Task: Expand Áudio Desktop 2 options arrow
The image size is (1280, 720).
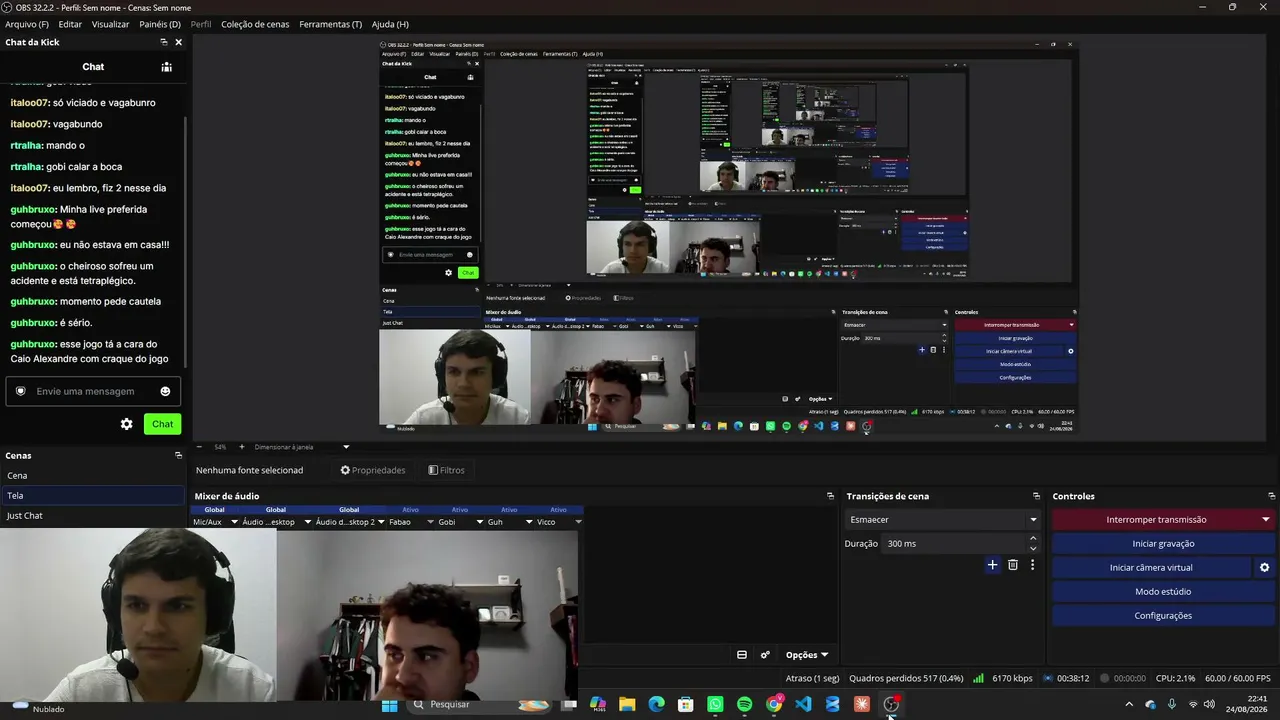Action: point(381,522)
